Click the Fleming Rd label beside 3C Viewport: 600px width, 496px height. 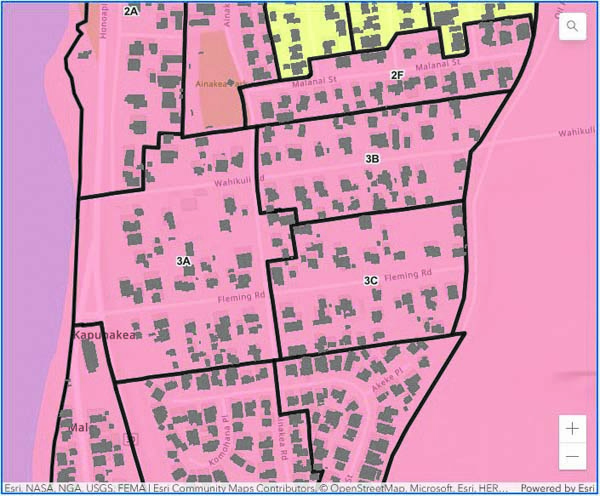[x=408, y=275]
